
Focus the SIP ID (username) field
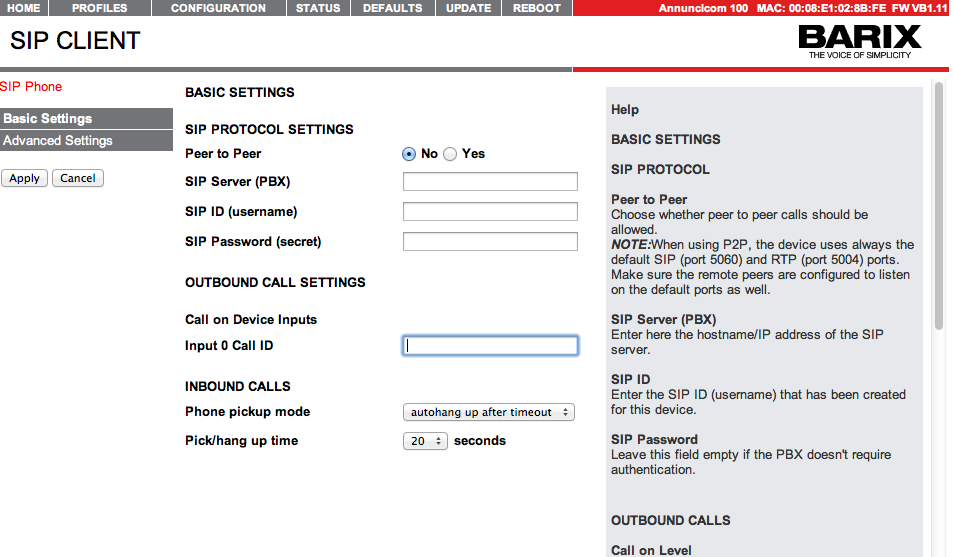click(490, 212)
